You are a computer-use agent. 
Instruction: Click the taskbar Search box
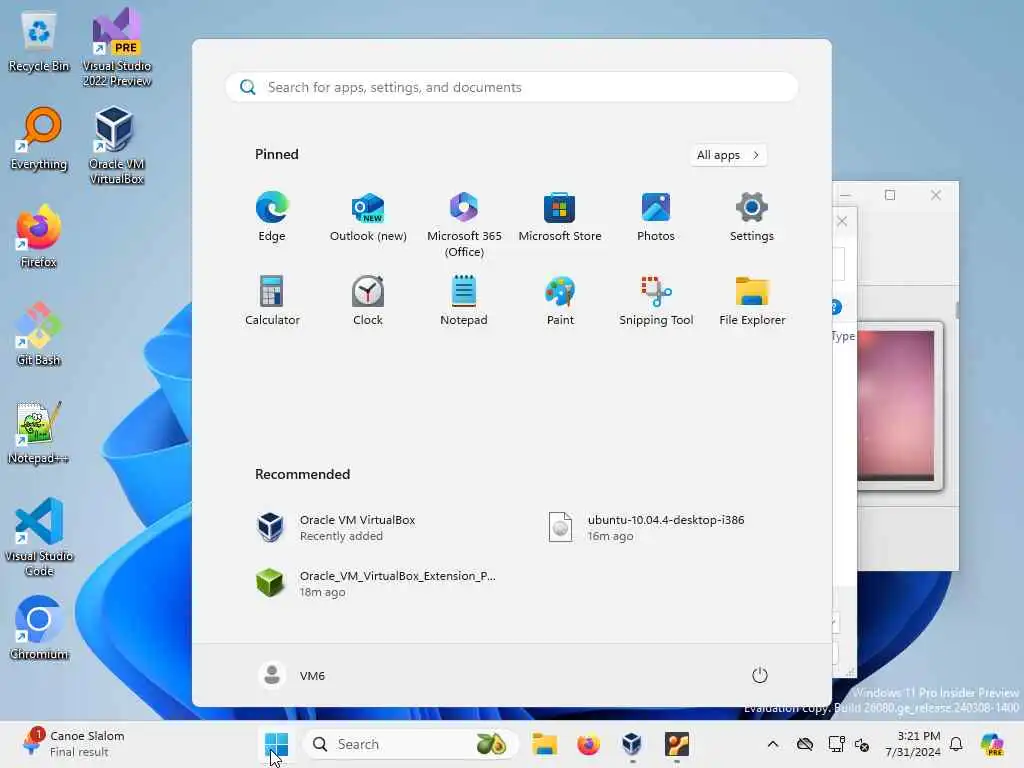410,744
